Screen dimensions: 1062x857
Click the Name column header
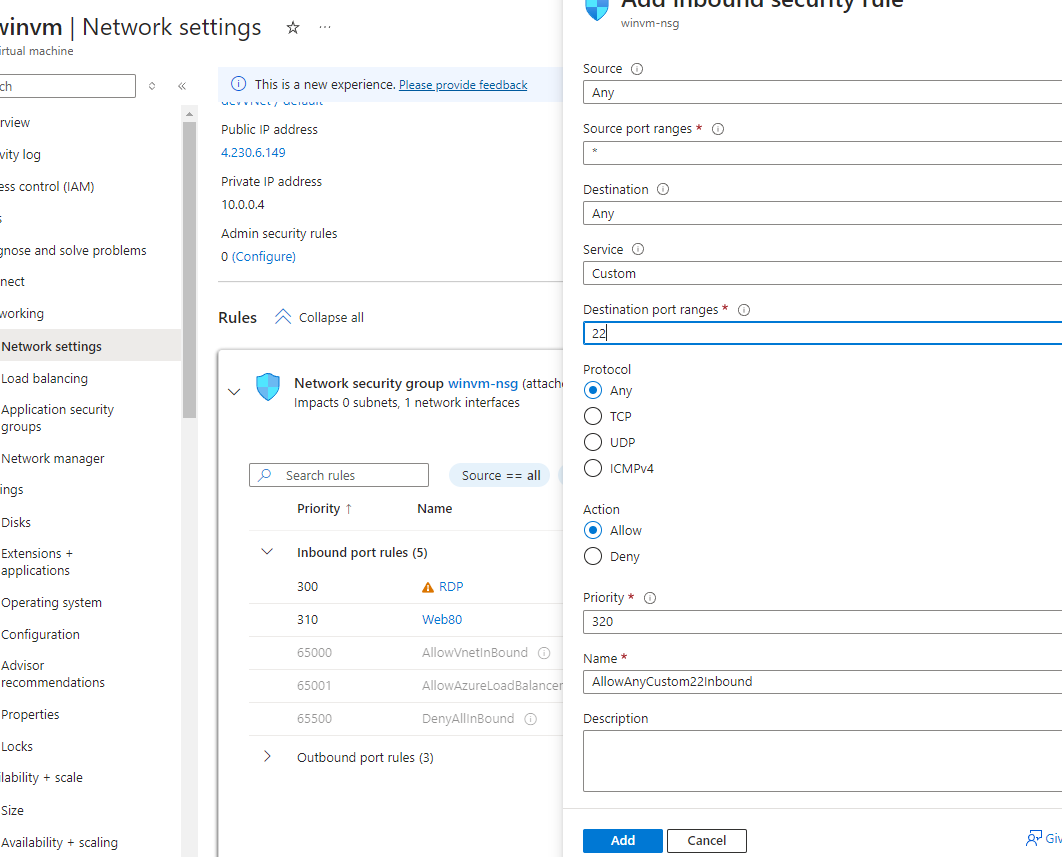(435, 509)
